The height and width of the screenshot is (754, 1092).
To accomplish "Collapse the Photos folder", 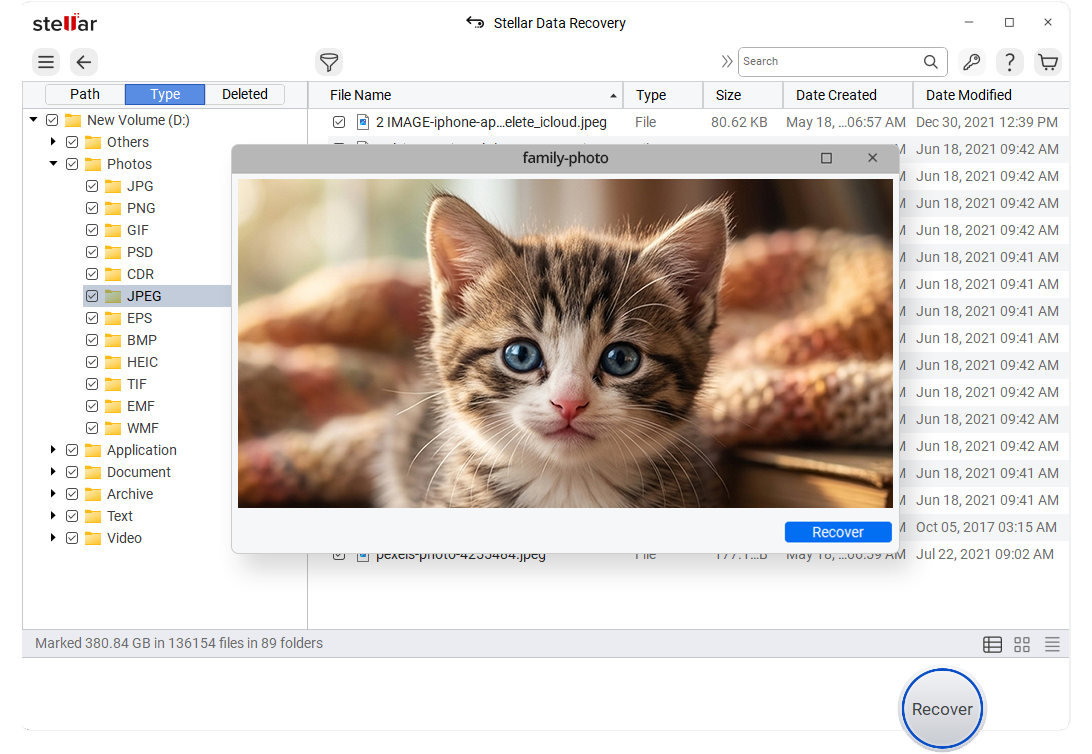I will (x=53, y=164).
